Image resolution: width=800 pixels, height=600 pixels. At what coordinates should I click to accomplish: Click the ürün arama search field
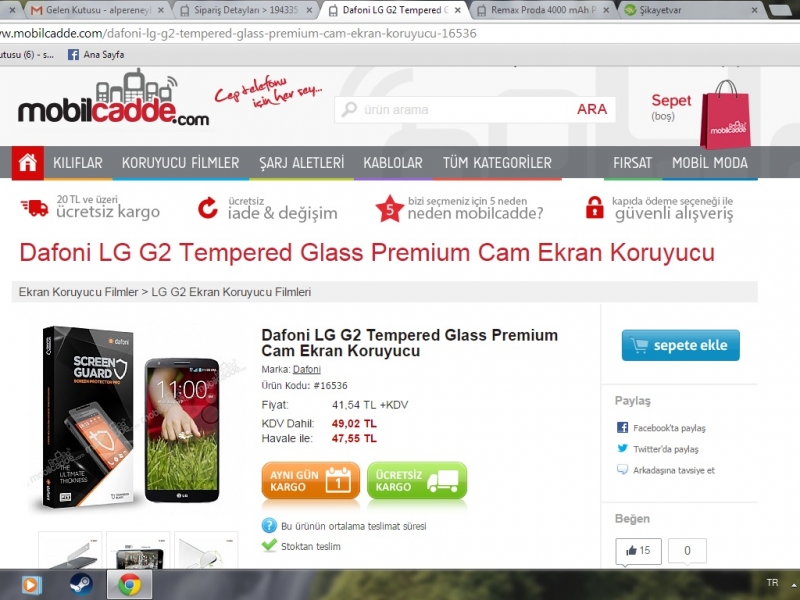tap(454, 110)
